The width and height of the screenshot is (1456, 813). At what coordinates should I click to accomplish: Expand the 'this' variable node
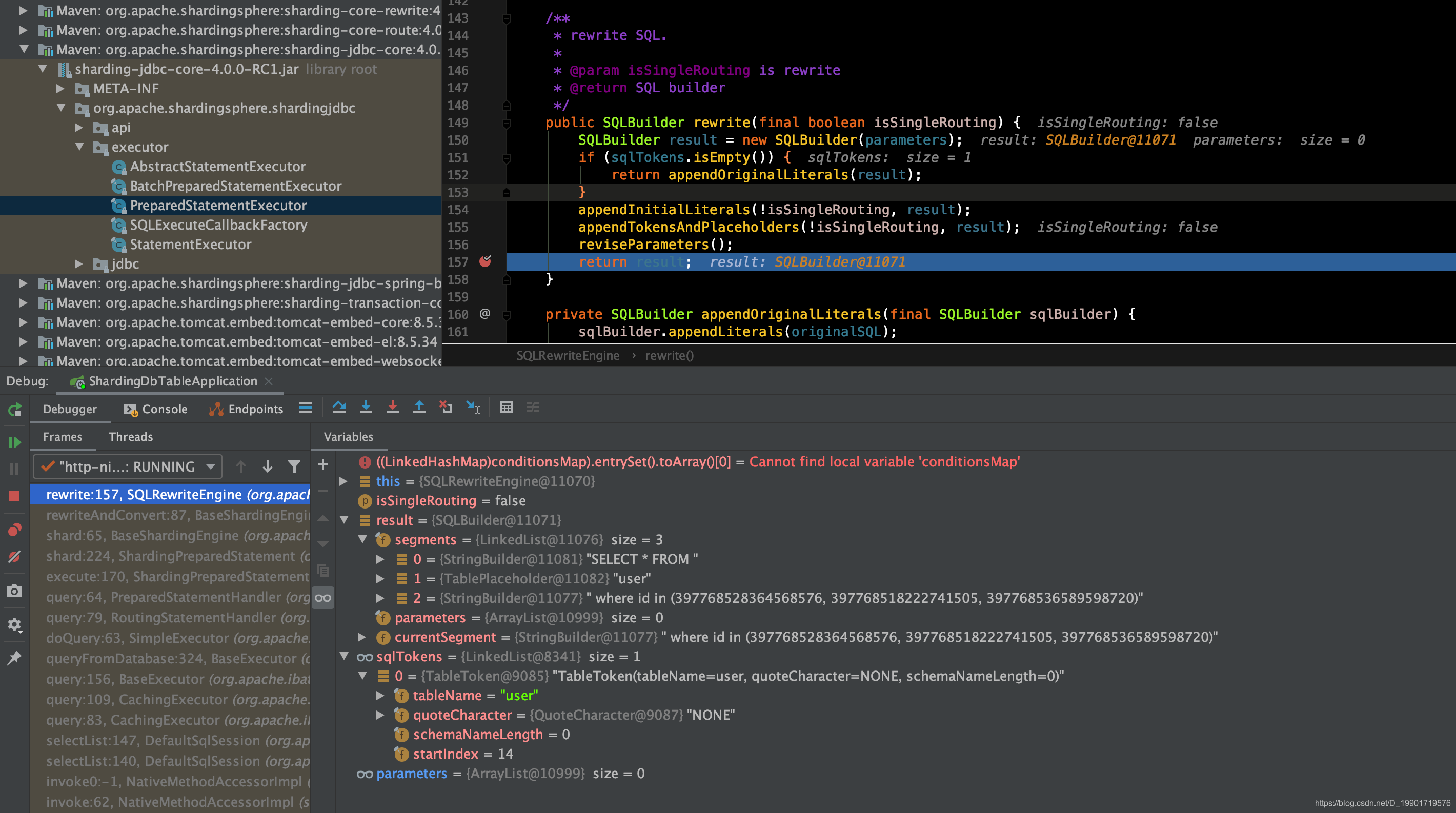(x=343, y=481)
